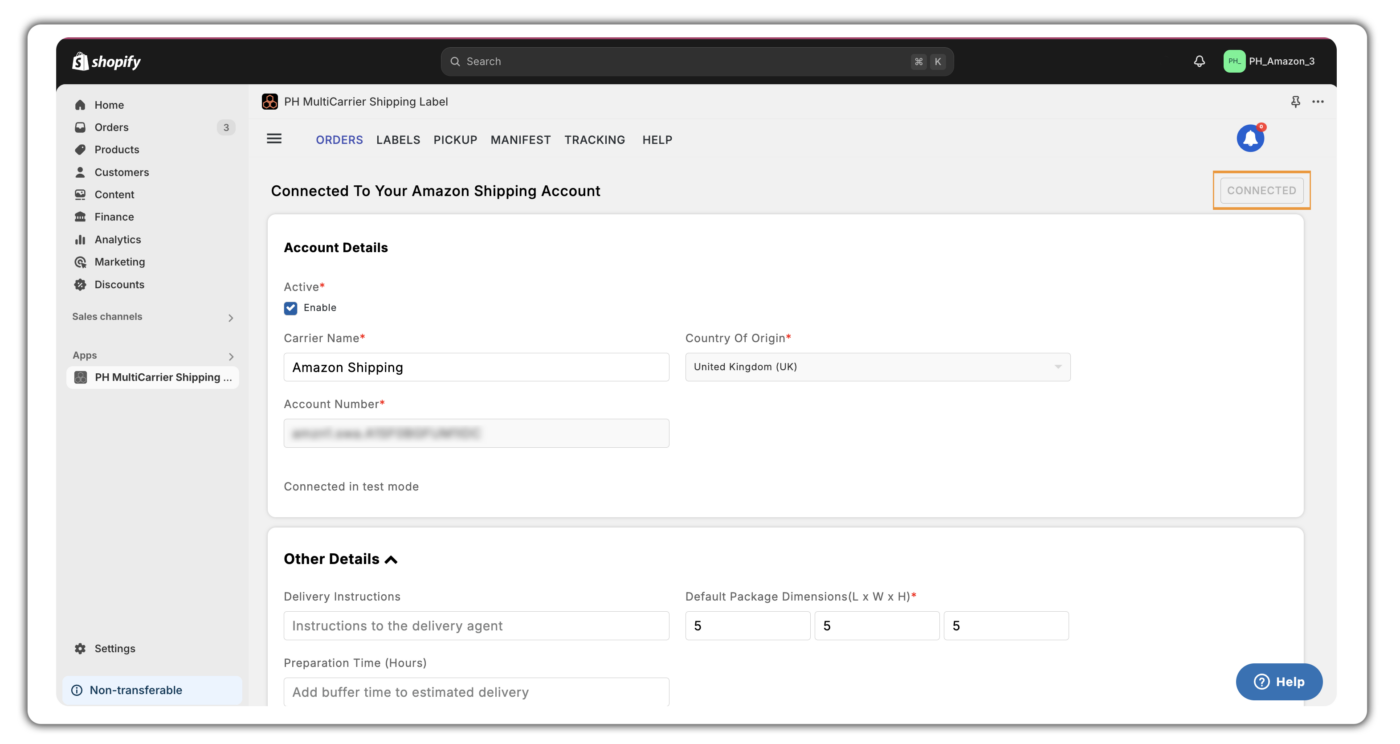Click the Customers person icon
Image resolution: width=1400 pixels, height=744 pixels.
(x=81, y=172)
